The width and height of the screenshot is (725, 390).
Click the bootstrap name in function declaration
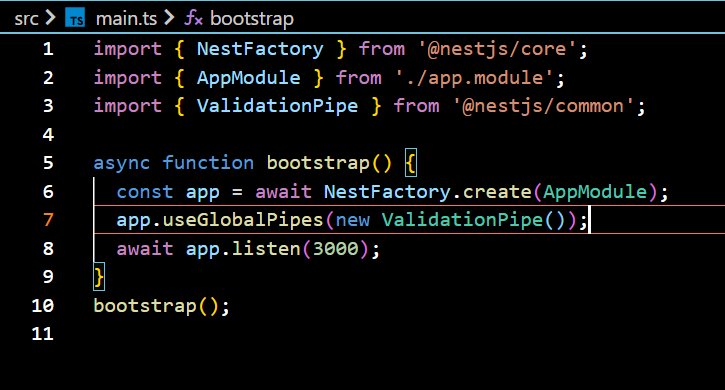(318, 163)
